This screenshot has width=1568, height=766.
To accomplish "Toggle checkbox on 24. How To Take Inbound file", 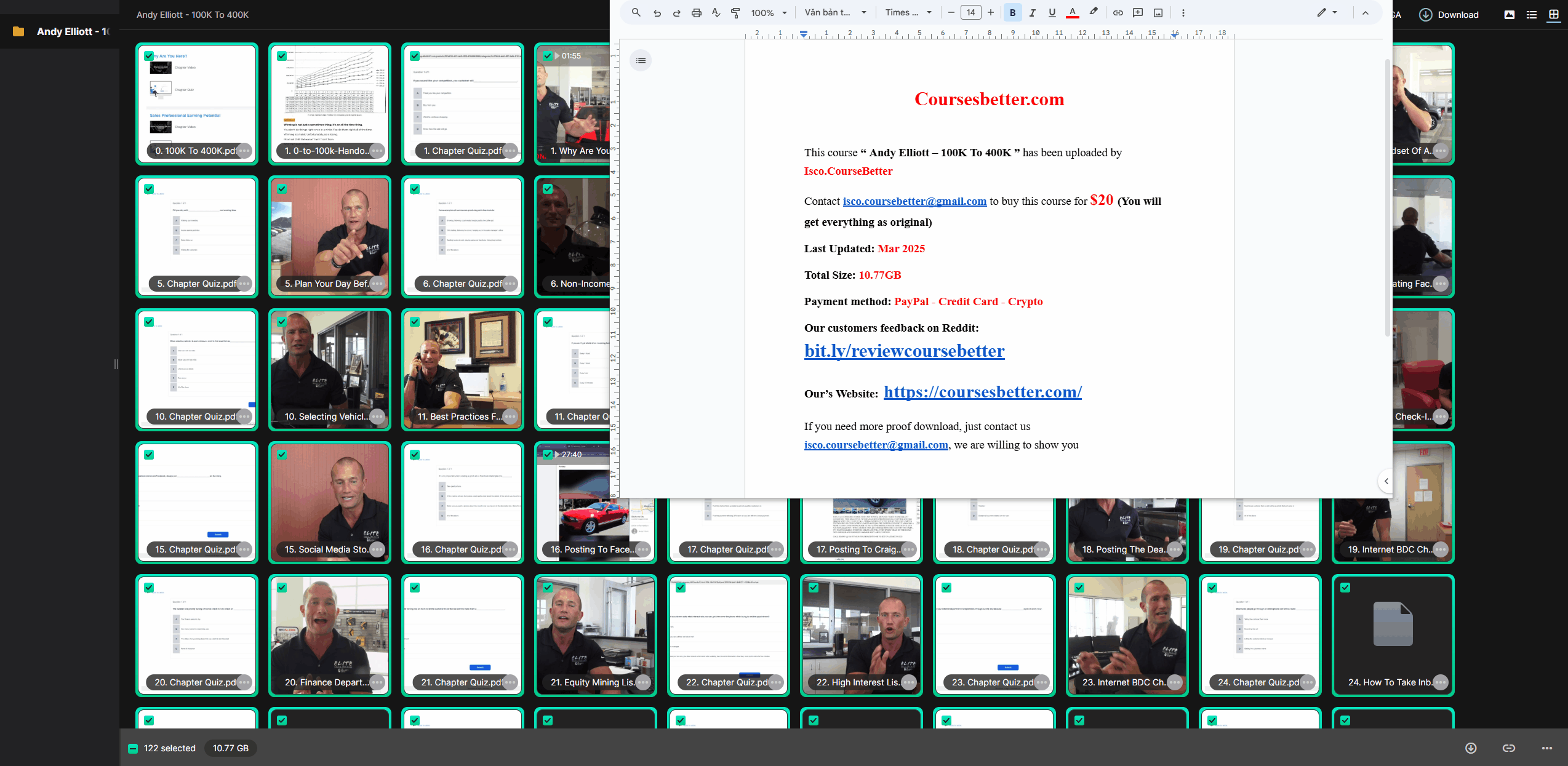I will 1345,588.
